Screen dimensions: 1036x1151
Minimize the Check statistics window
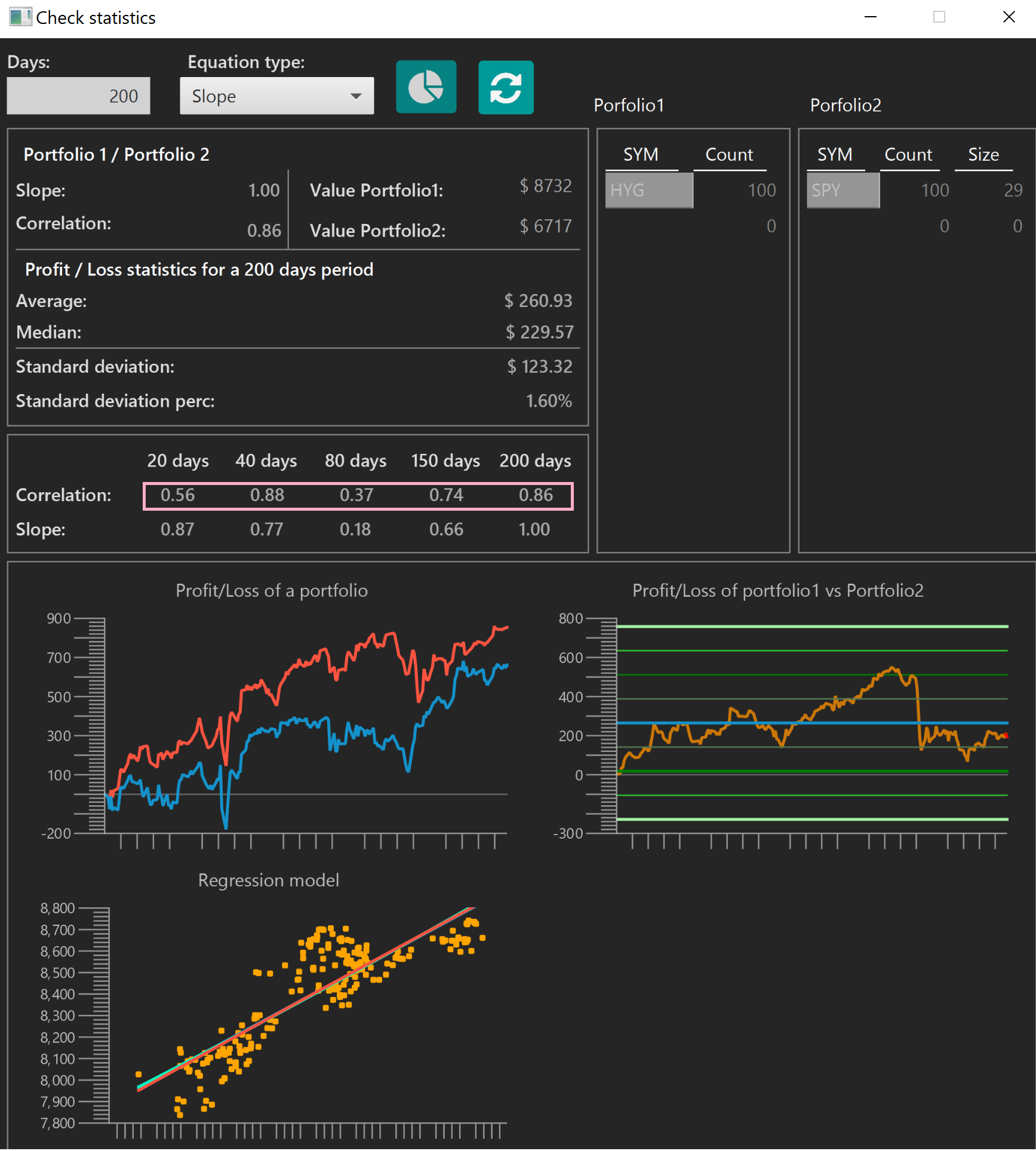[x=871, y=17]
